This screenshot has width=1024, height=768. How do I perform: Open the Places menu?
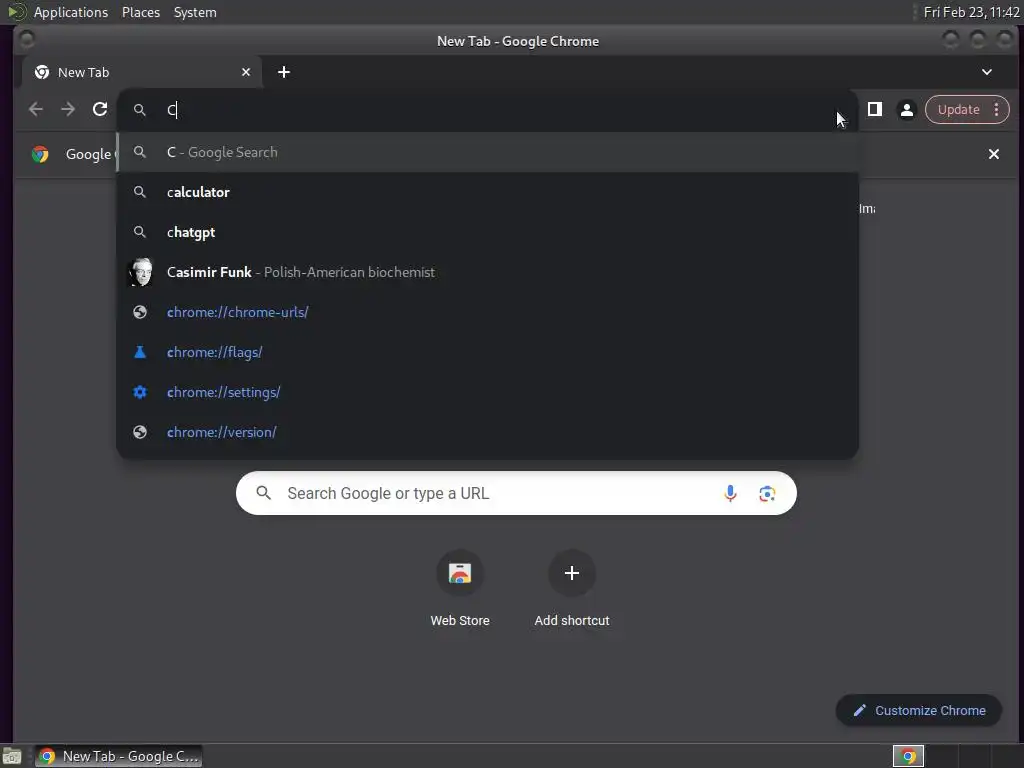point(141,12)
